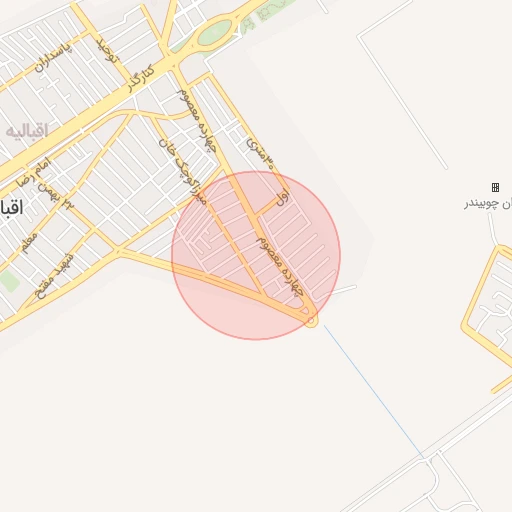Select the اول street label inside circle
This screenshot has width=512, height=512.
[x=283, y=197]
